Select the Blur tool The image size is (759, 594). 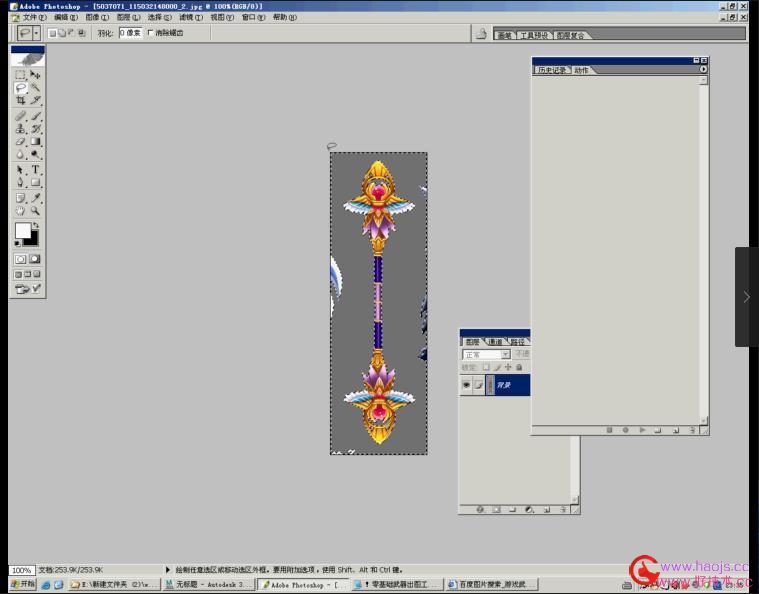[20, 154]
